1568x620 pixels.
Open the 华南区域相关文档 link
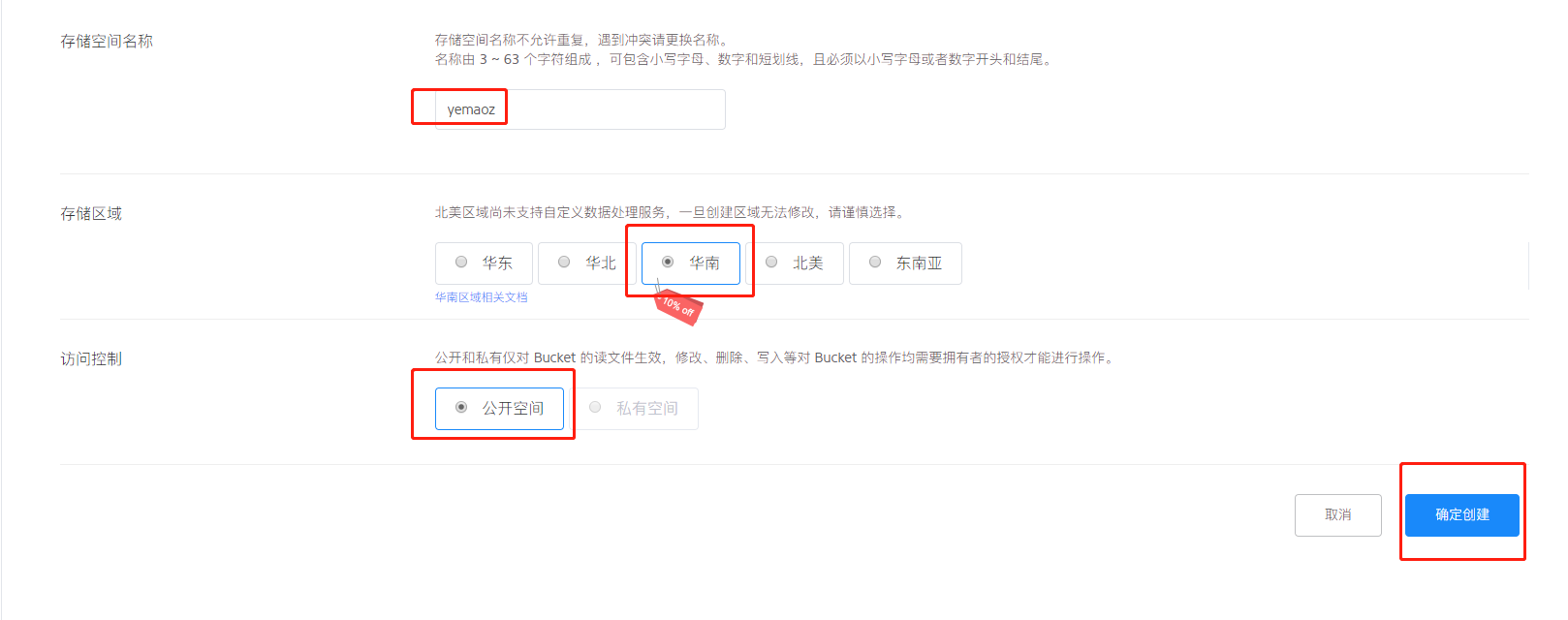[x=482, y=297]
